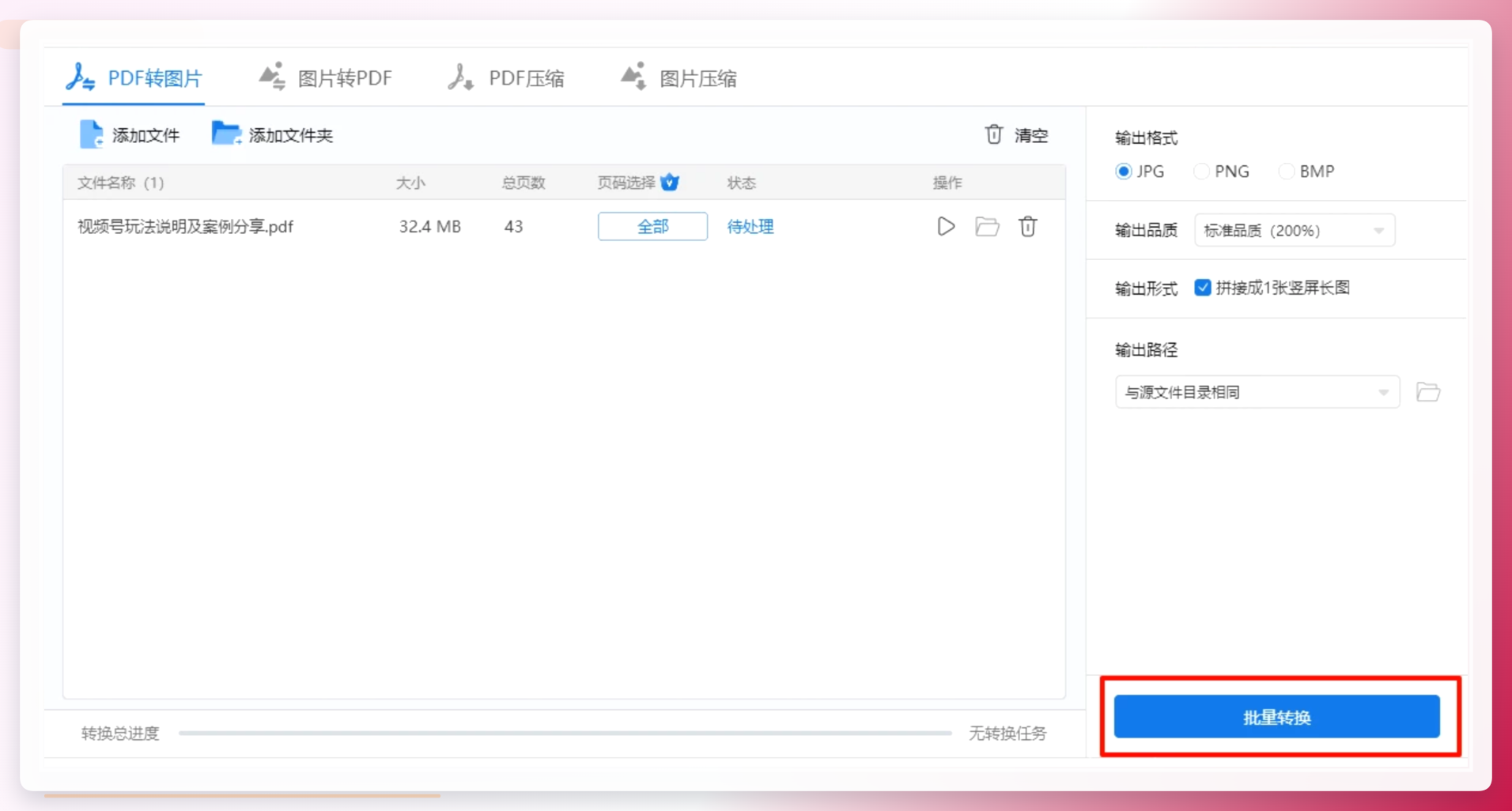1512x811 pixels.
Task: Click the 大小 column header
Action: 410,183
